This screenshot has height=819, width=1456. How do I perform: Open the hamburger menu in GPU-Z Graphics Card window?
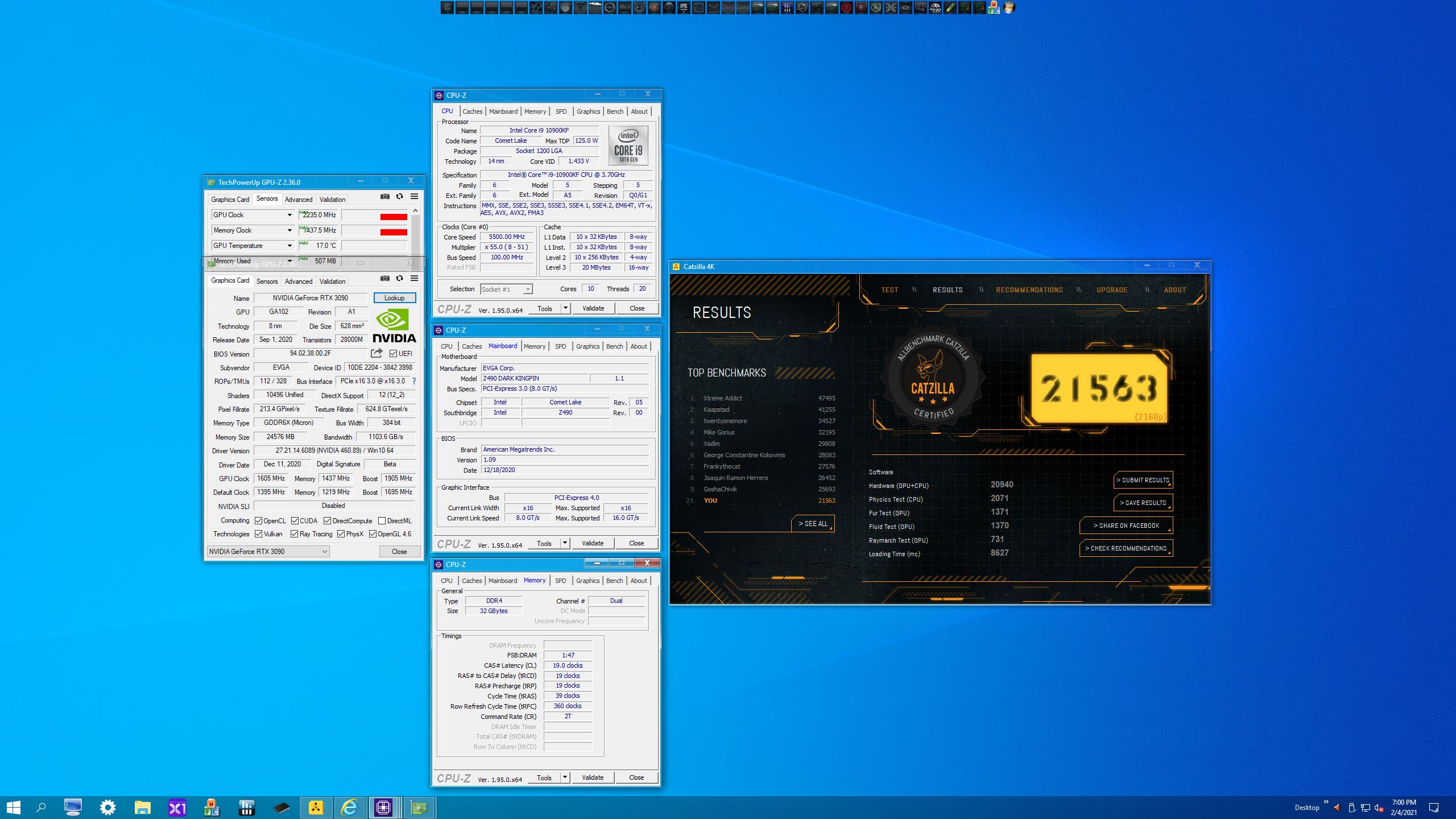click(414, 278)
